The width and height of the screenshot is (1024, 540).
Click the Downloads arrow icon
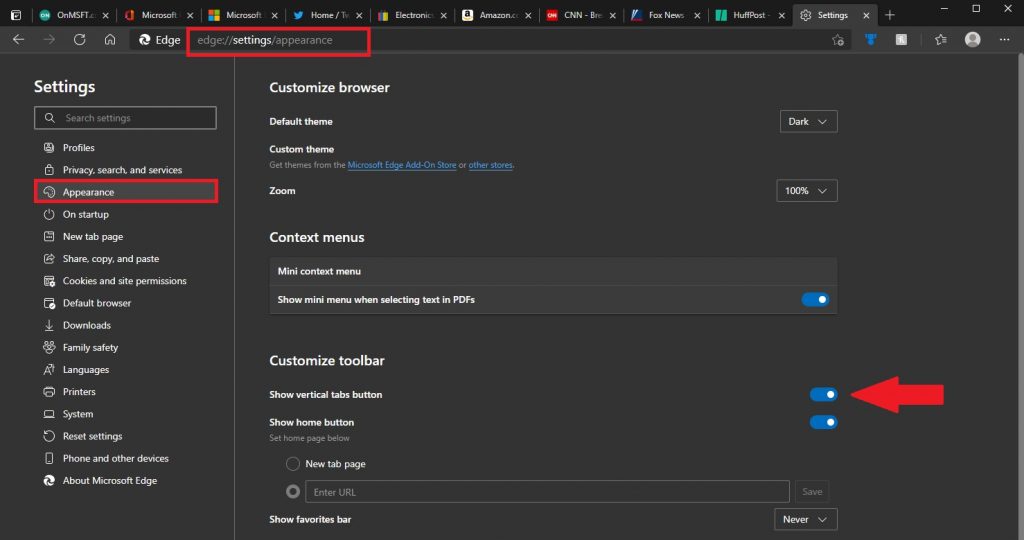tap(49, 325)
